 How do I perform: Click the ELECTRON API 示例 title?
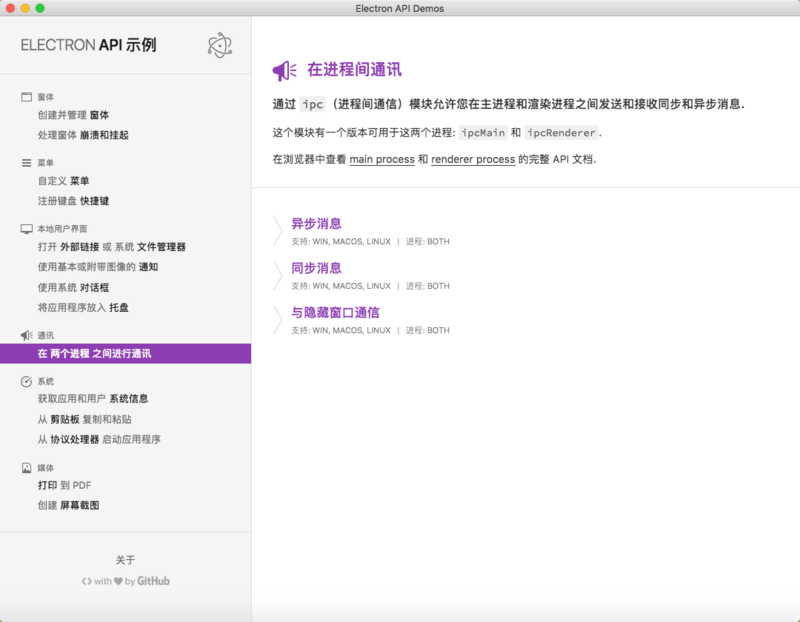coord(88,45)
